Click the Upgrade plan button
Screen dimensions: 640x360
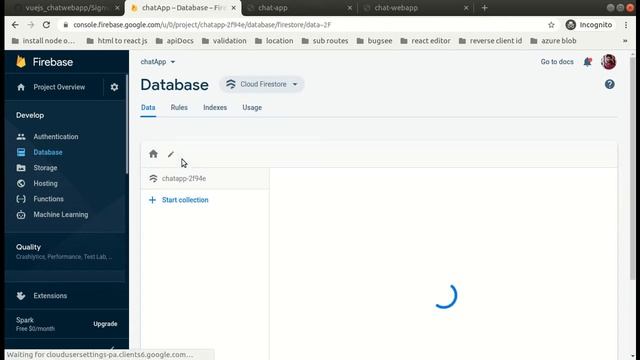[105, 324]
